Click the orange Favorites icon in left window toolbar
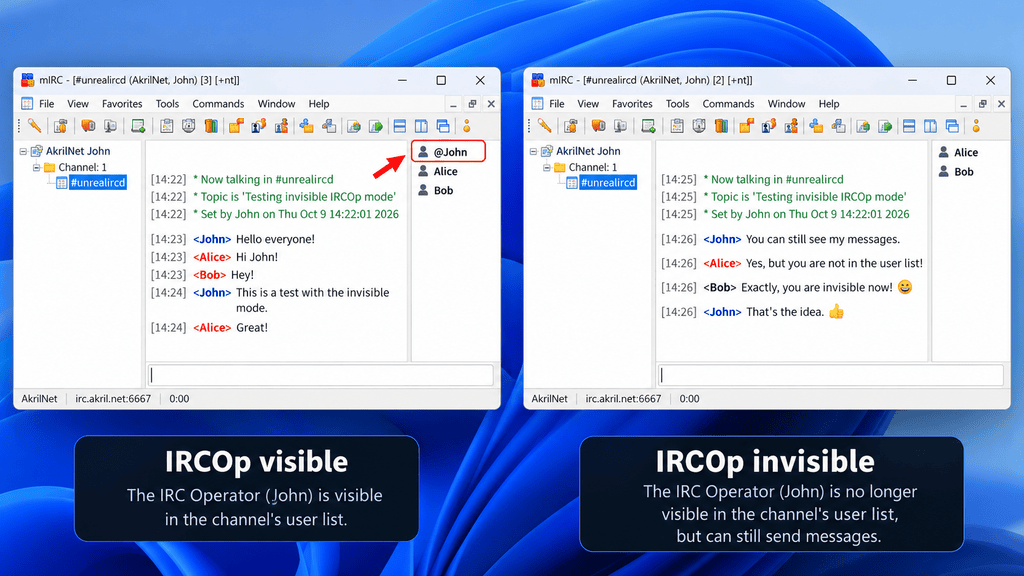Viewport: 1024px width, 576px height. (88, 126)
